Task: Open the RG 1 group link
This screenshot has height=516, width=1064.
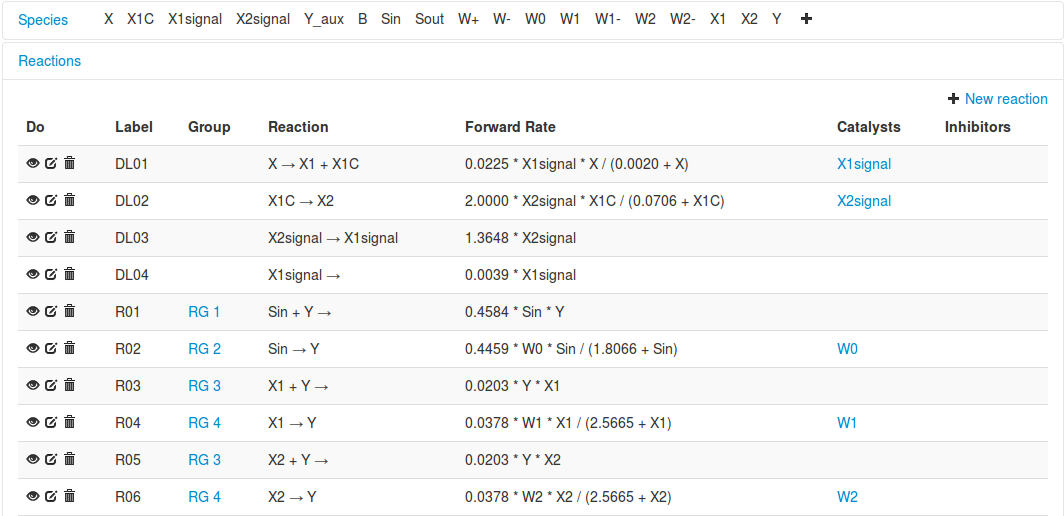Action: 204,312
